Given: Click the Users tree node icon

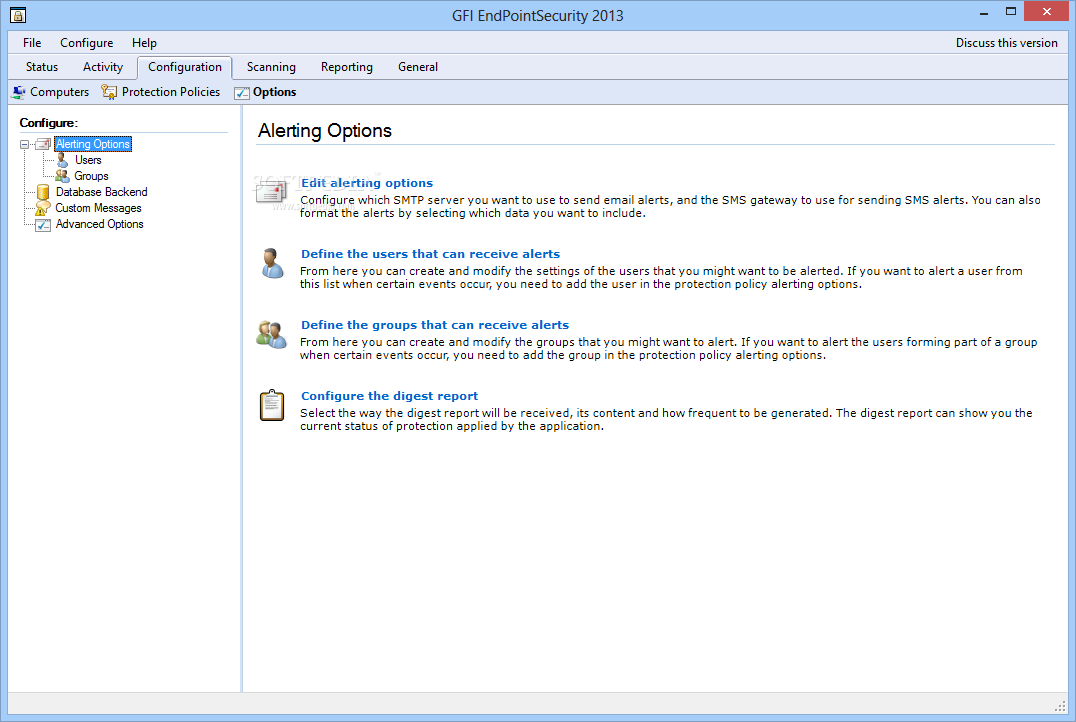Looking at the screenshot, I should coord(62,160).
